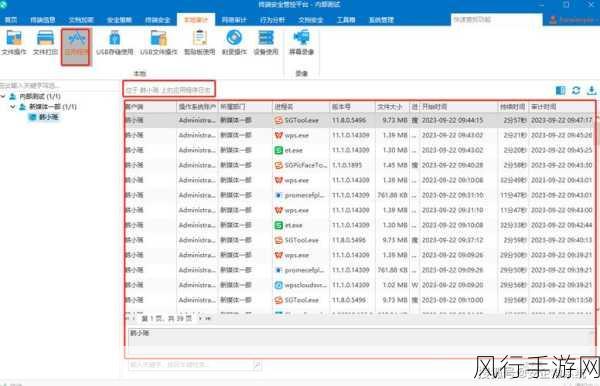Viewport: 600px width, 386px height.
Task: Switch to the 行为分析 tab
Action: pos(272,20)
